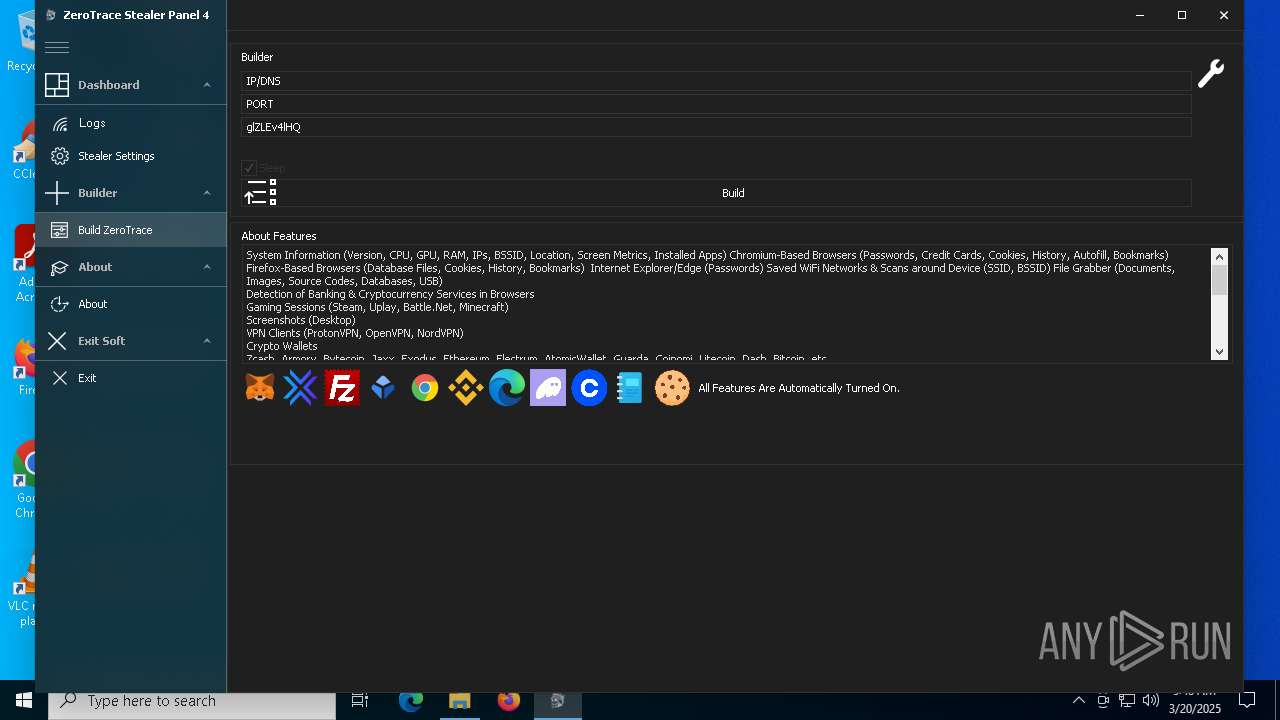Collapse the About section chevron
This screenshot has height=720, width=1280.
207,267
